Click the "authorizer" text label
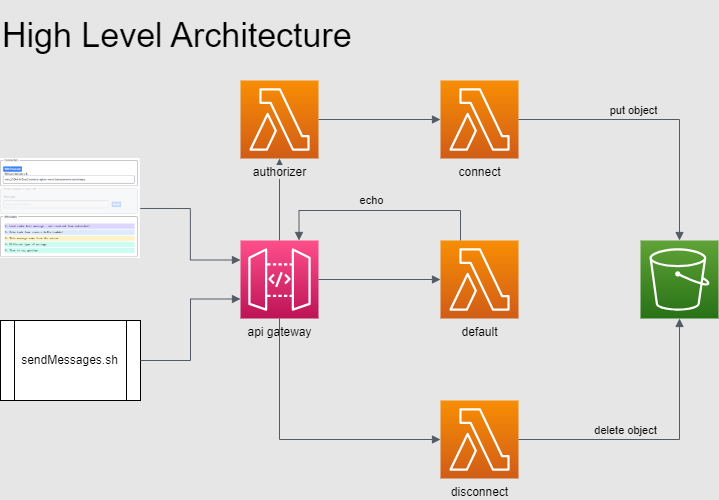The width and height of the screenshot is (719, 500). (279, 172)
